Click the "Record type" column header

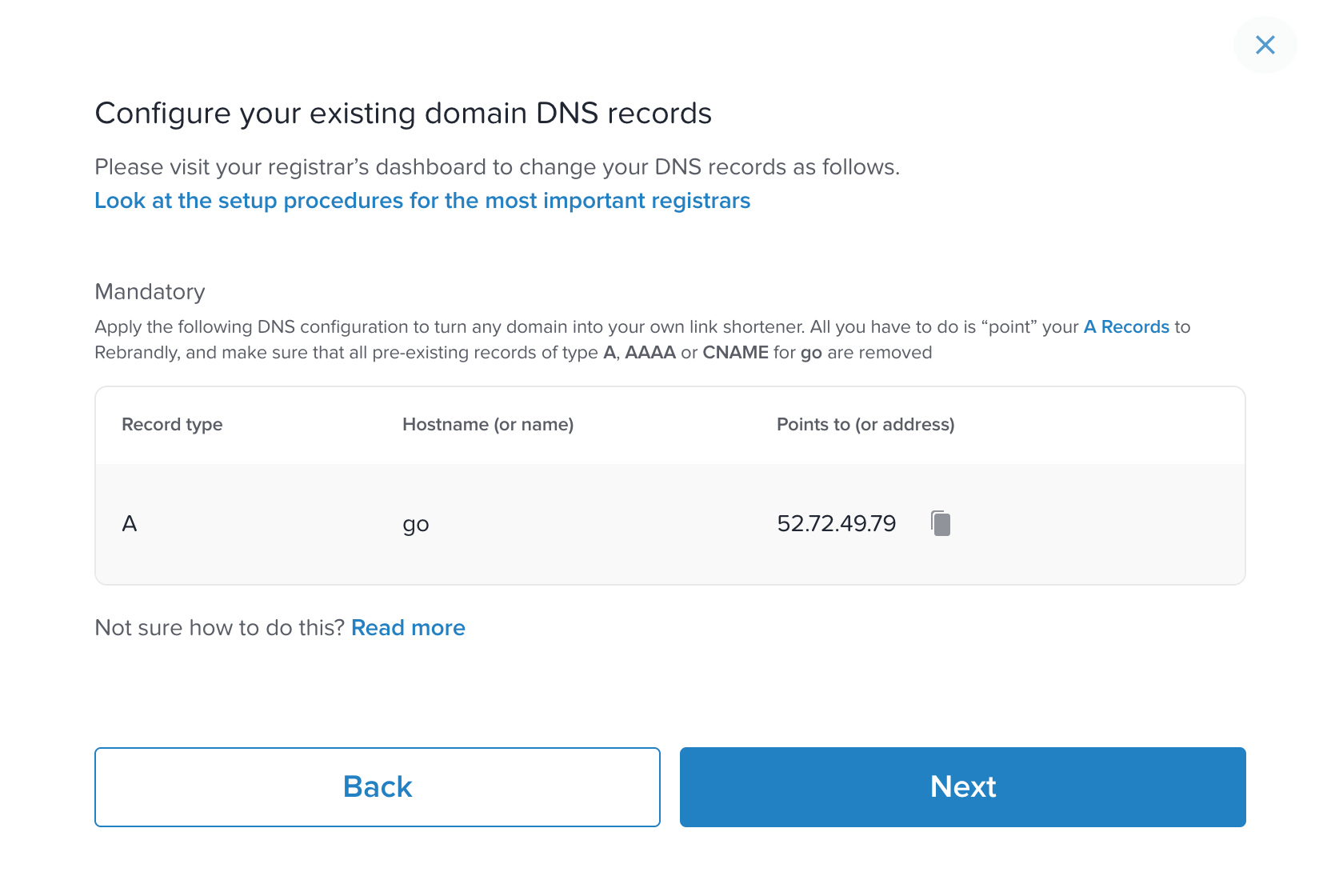[172, 425]
